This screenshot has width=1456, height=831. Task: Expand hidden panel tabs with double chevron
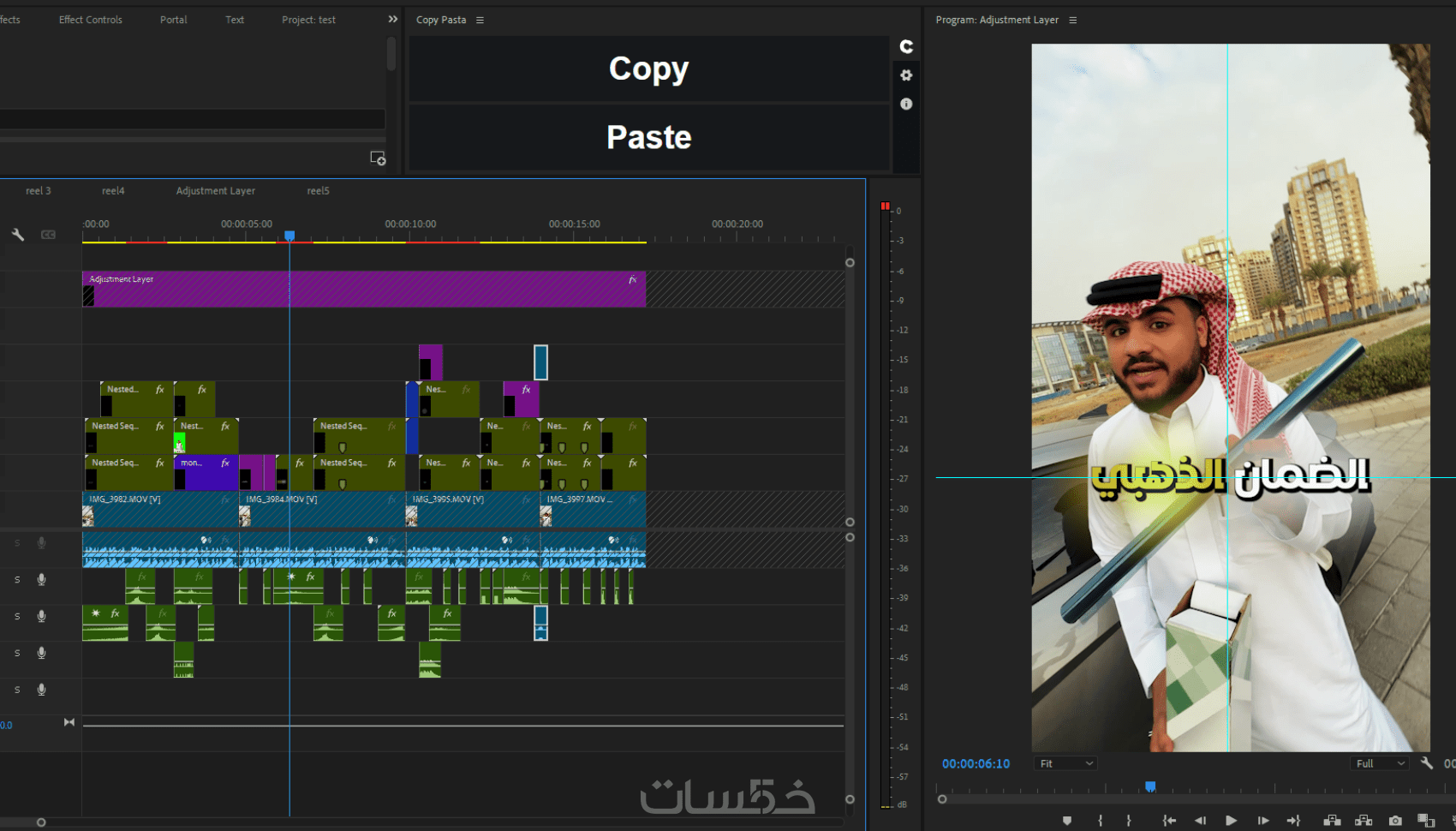pyautogui.click(x=392, y=19)
